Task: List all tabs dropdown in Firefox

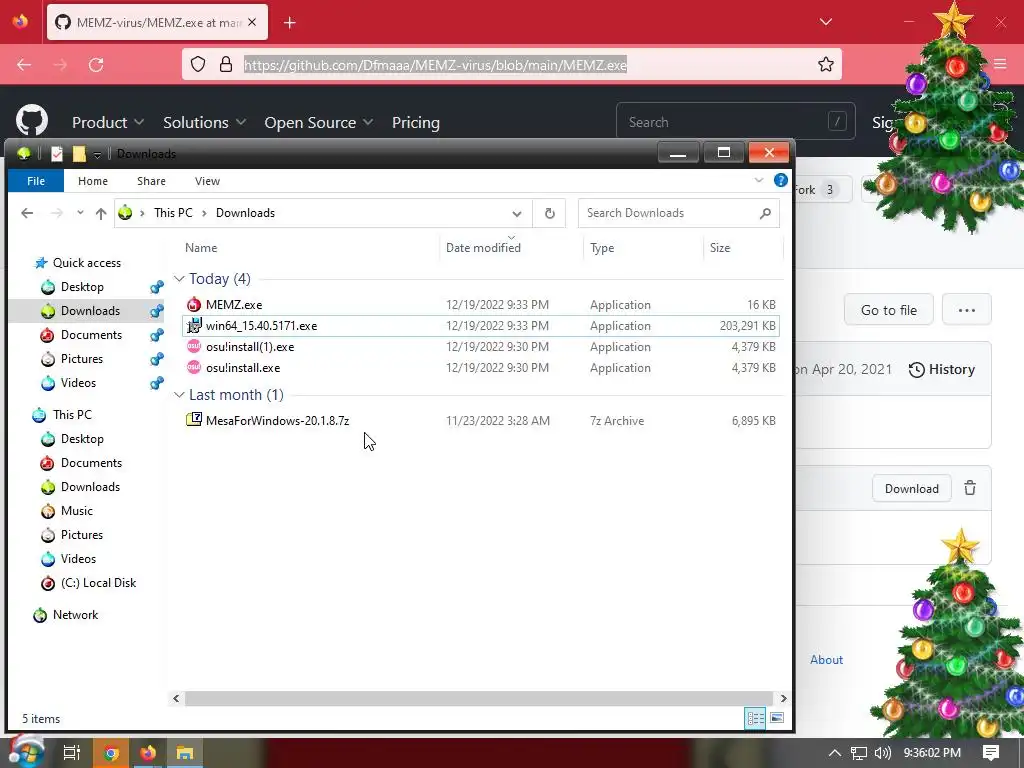Action: point(825,22)
